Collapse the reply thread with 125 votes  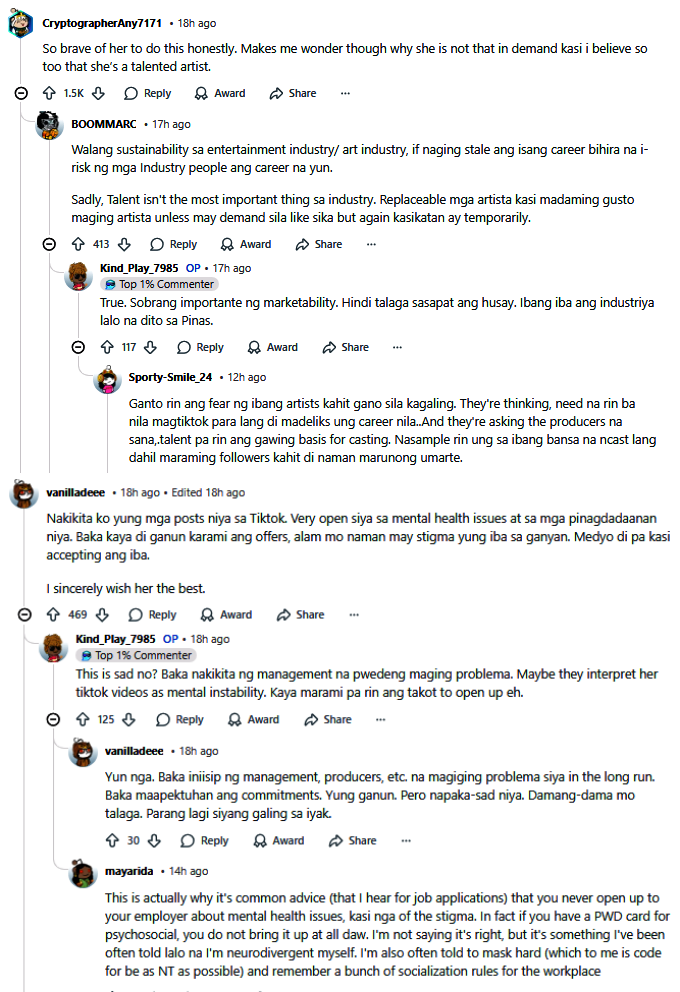pos(53,719)
